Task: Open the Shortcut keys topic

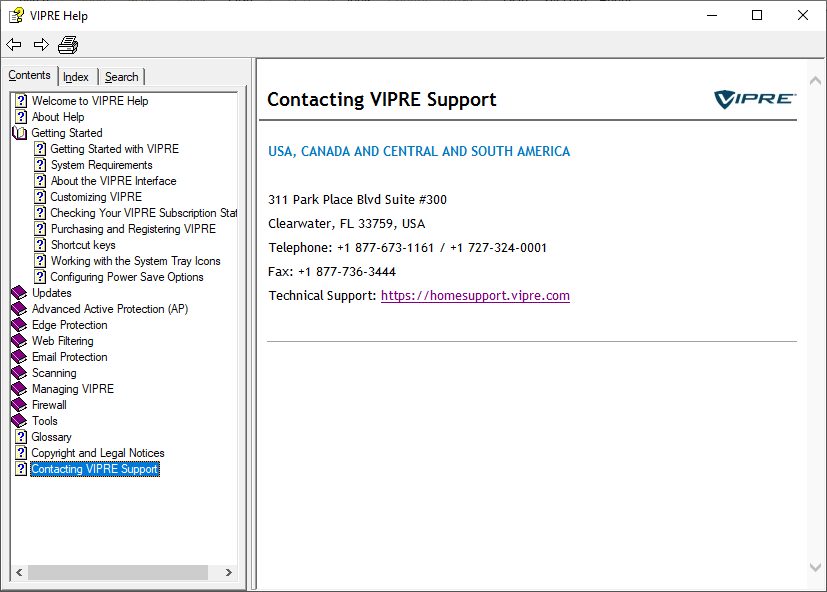Action: pyautogui.click(x=83, y=245)
